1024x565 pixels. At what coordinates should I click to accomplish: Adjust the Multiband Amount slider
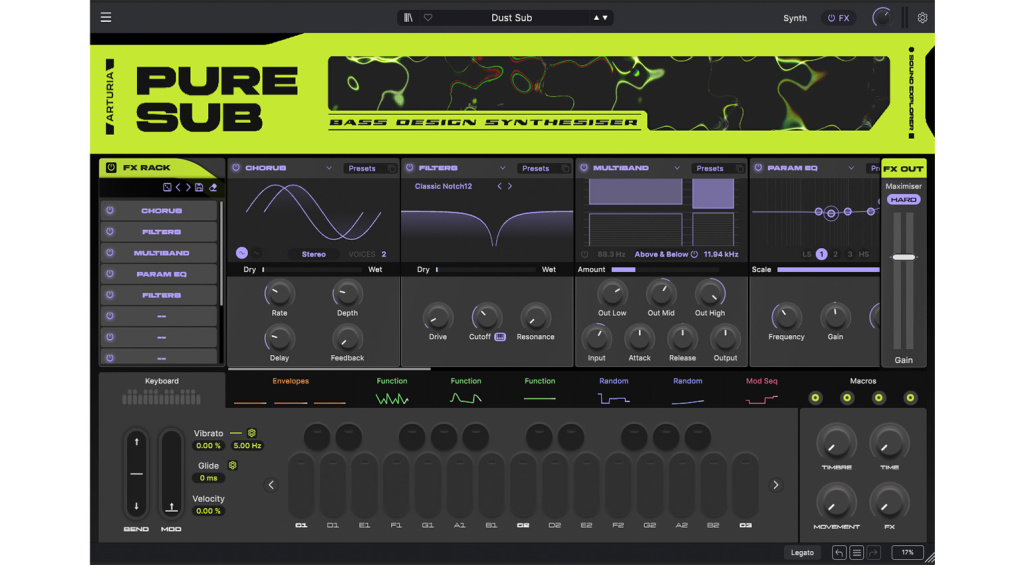664,269
